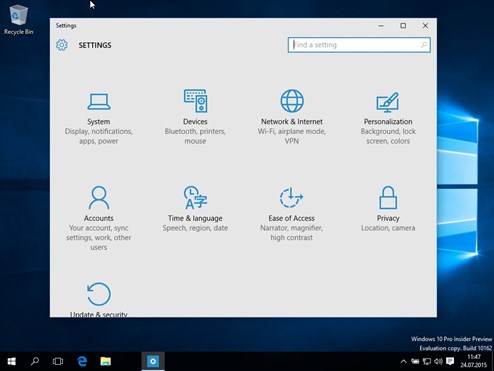Open taskbar Search magnifier
This screenshot has height=371, width=494.
click(35, 361)
